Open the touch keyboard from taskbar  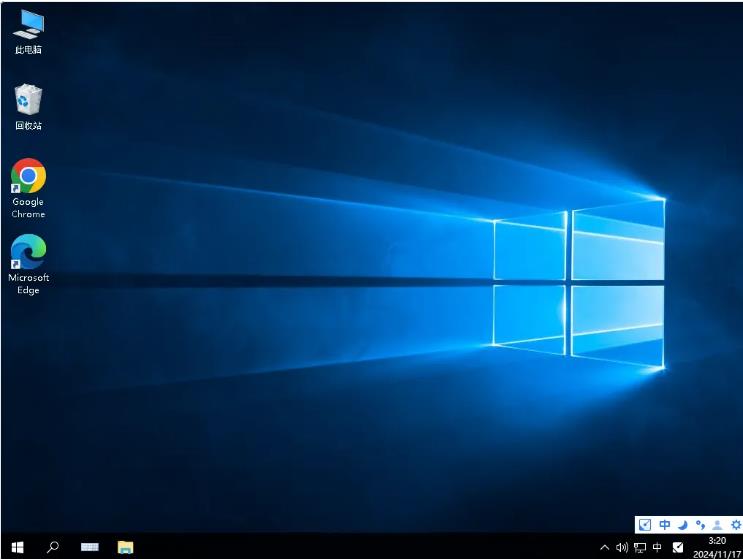[x=90, y=547]
